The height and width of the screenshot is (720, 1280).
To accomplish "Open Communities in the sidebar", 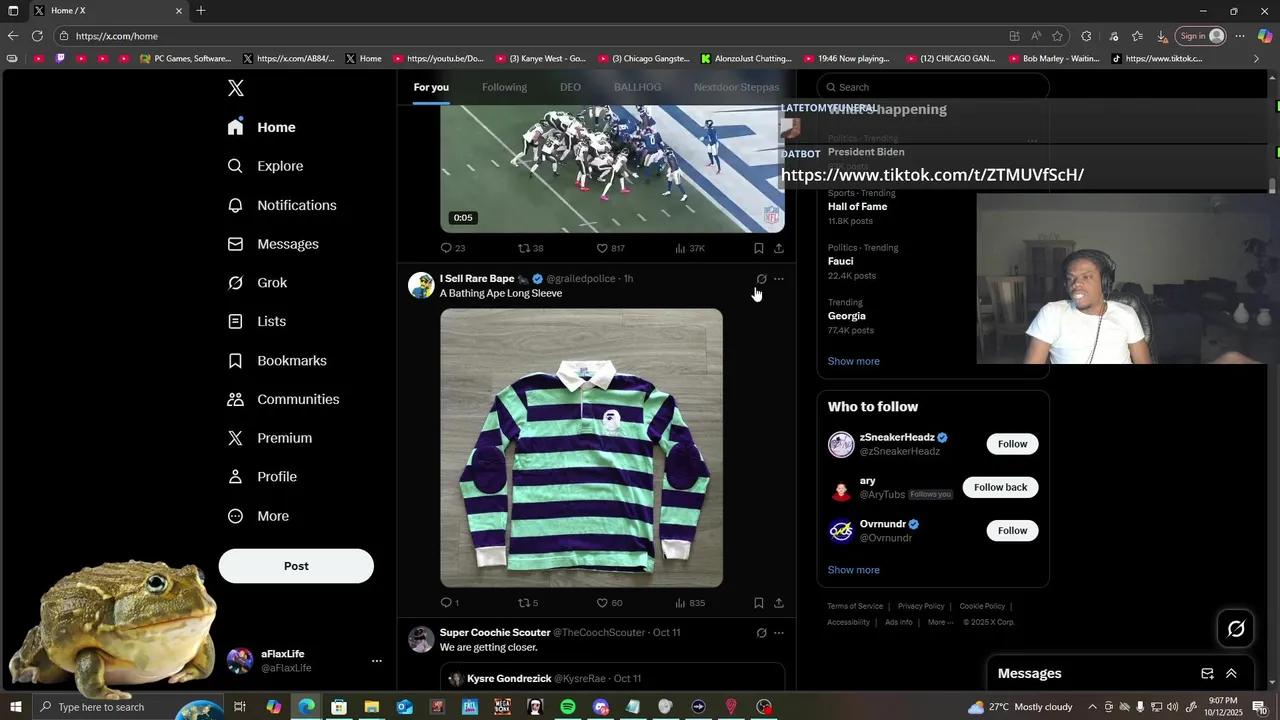I will tap(284, 399).
